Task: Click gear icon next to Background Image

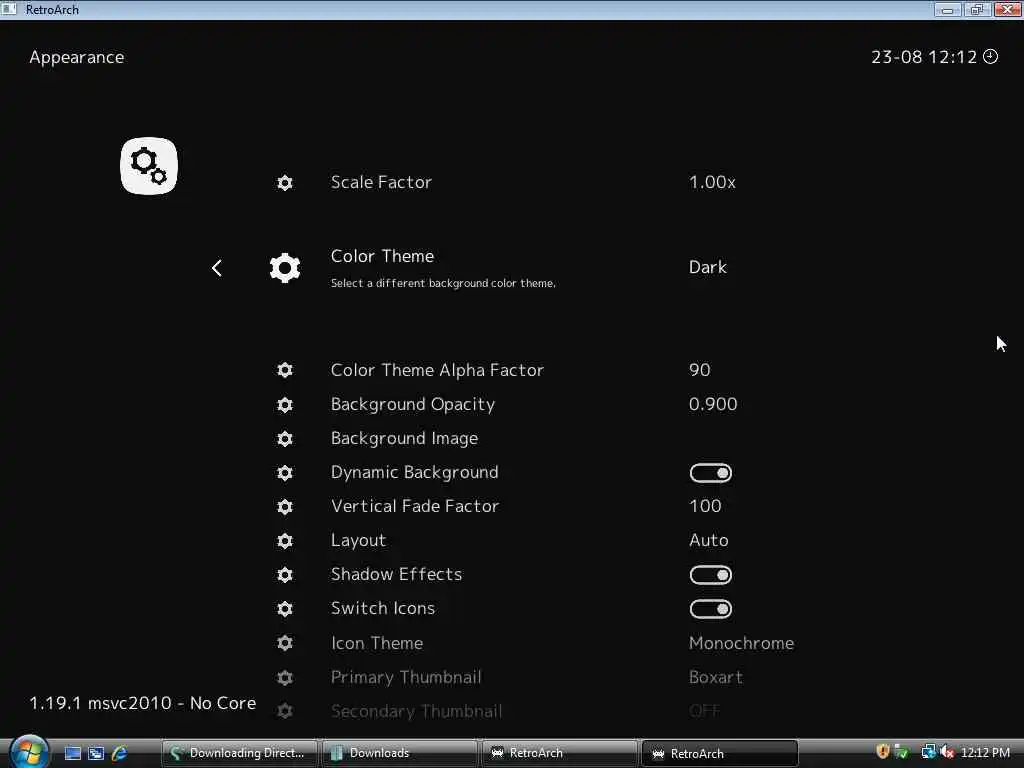Action: (x=285, y=439)
